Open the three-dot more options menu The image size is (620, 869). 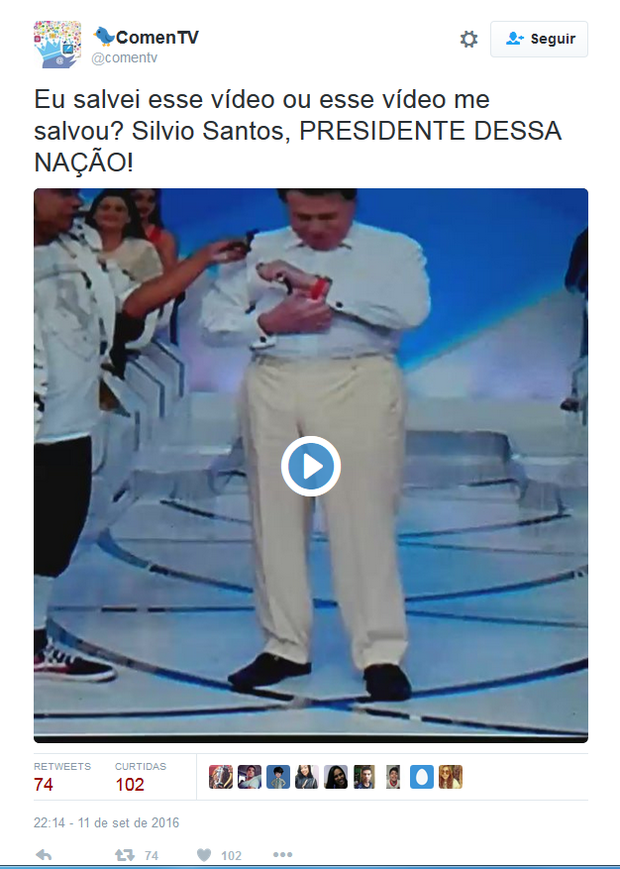coord(283,855)
